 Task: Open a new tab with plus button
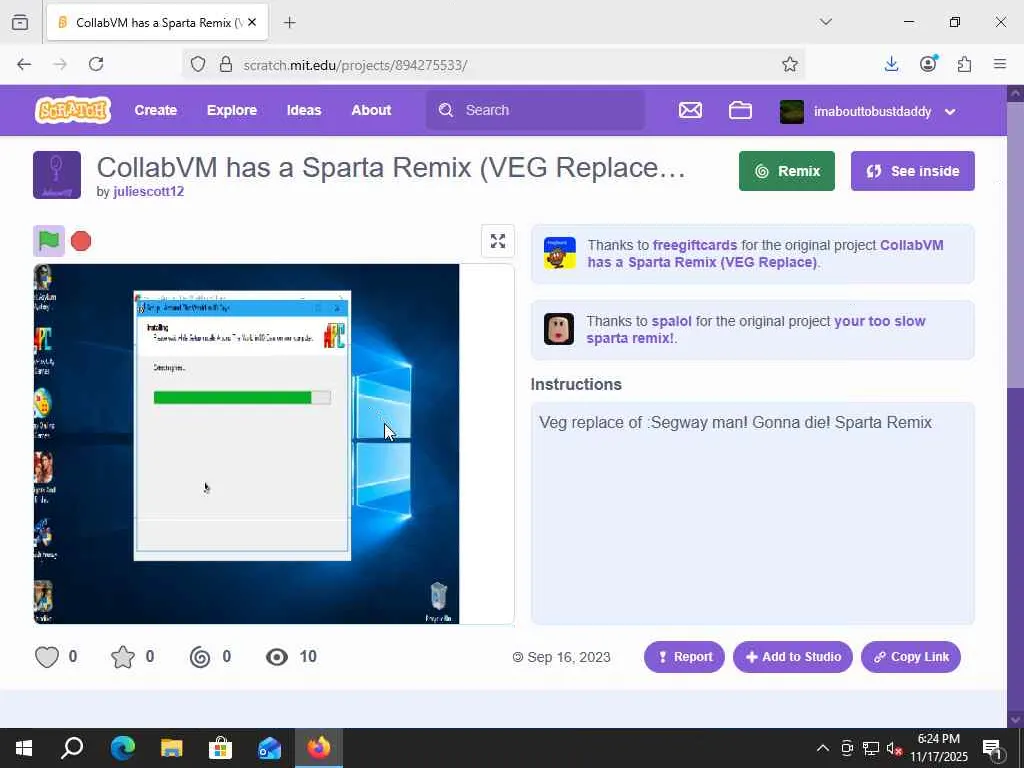pos(289,22)
